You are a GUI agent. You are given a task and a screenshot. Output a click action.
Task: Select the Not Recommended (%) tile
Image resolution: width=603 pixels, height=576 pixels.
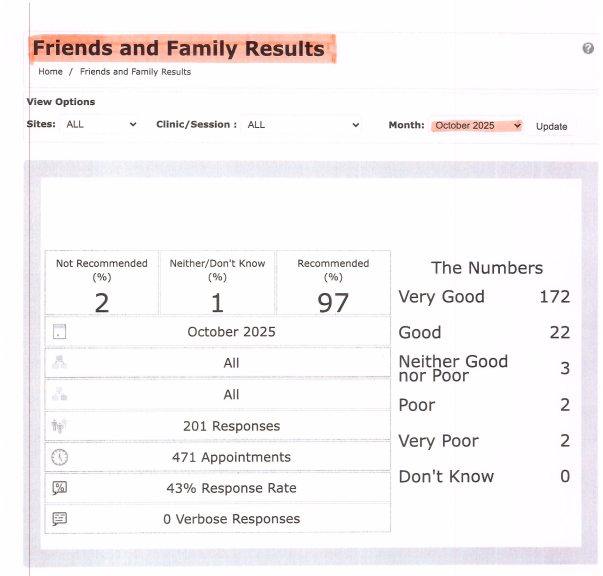(x=101, y=283)
